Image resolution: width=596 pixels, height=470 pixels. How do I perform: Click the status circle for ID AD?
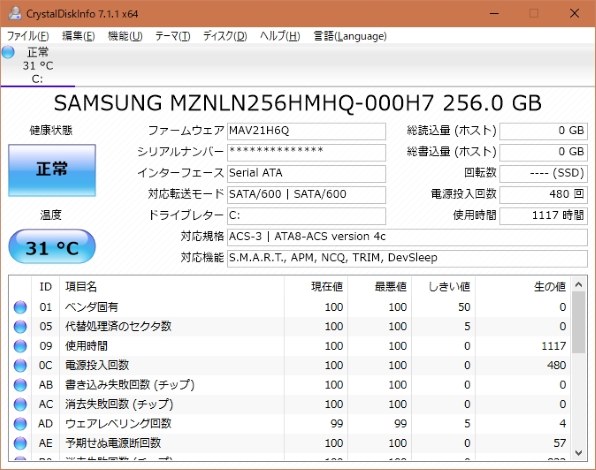pos(20,424)
